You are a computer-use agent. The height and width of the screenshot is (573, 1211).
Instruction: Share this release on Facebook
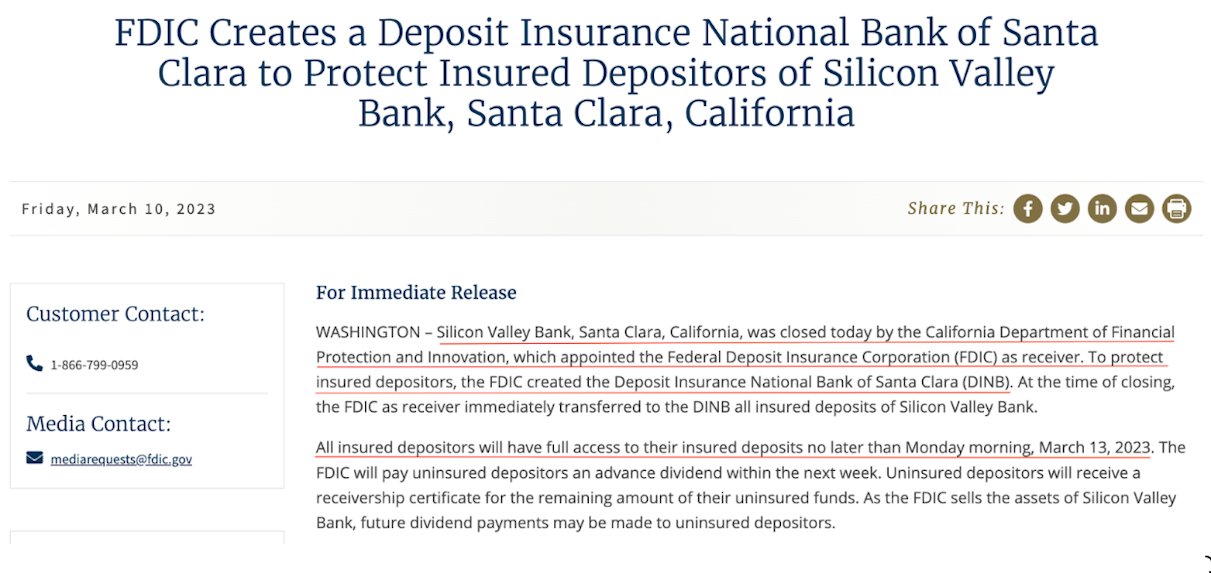pyautogui.click(x=1028, y=208)
